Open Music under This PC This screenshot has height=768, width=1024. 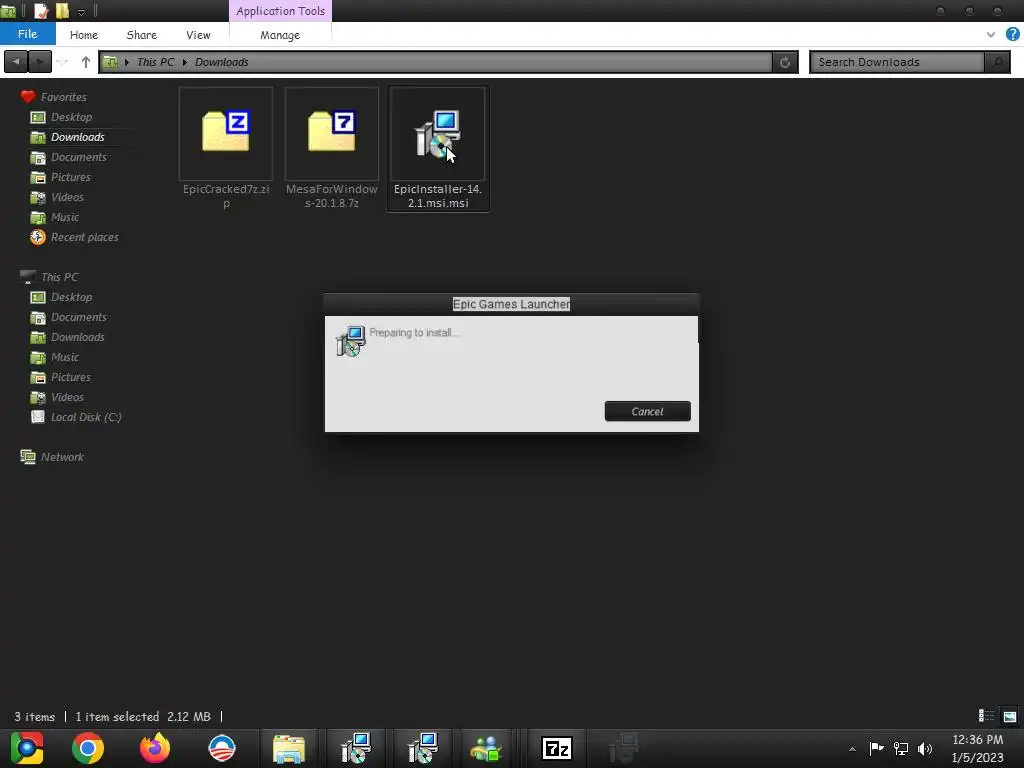pos(65,357)
